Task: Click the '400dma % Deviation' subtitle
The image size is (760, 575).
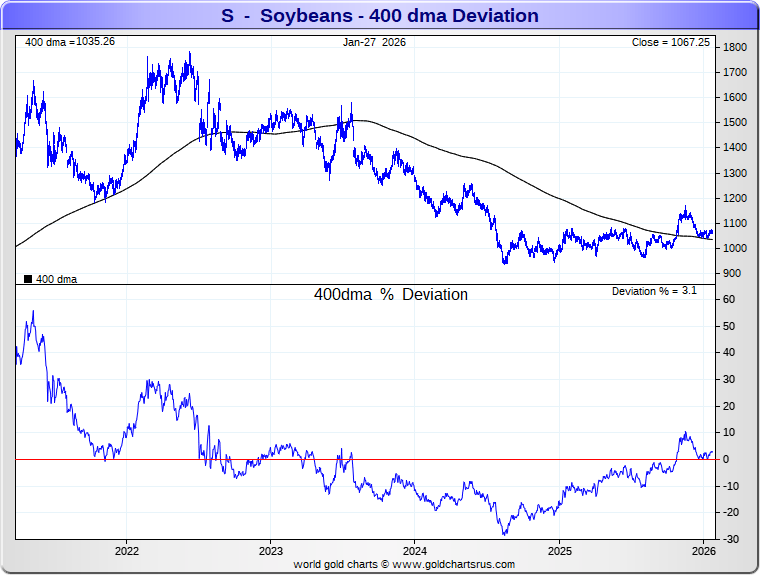Action: (x=391, y=294)
